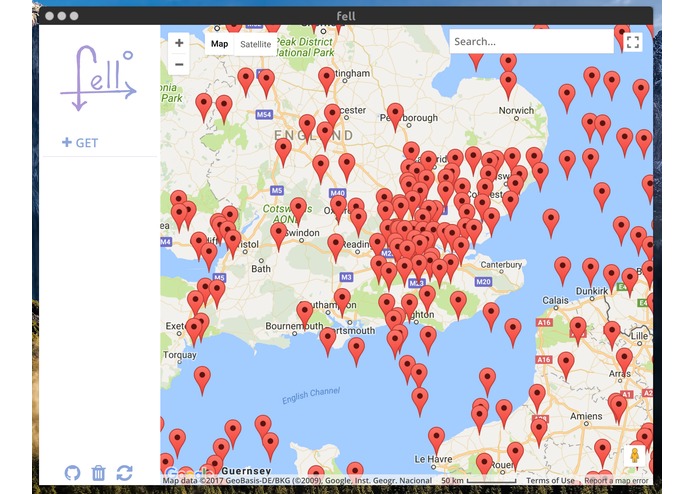This screenshot has width=695, height=494.
Task: Click the map marker near Bournemouth
Action: pos(305,314)
